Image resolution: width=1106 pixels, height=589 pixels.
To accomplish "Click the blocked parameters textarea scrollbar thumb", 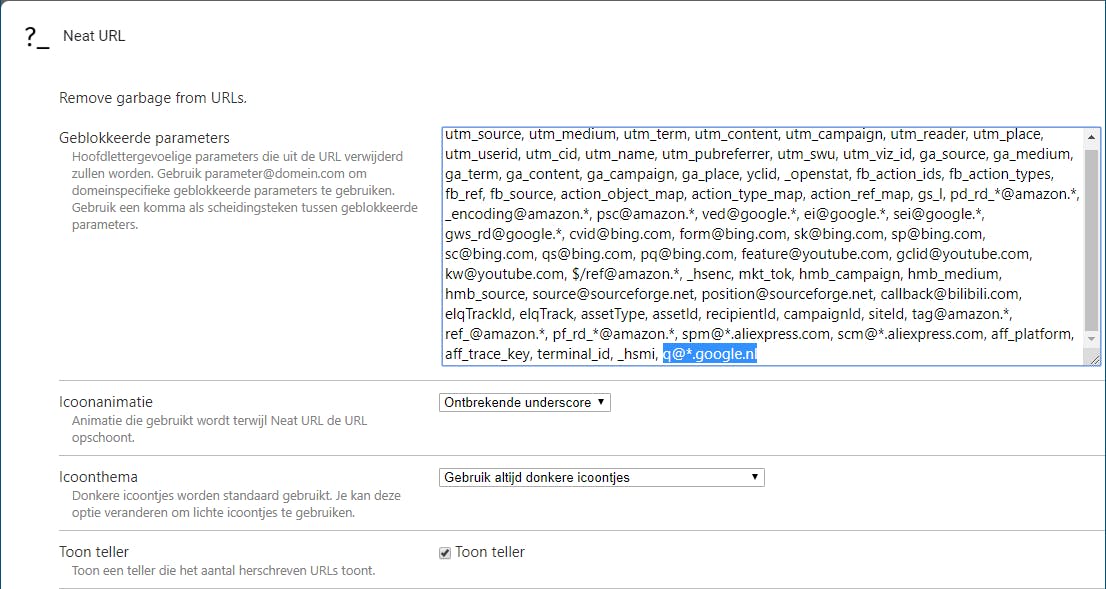I will click(1091, 240).
